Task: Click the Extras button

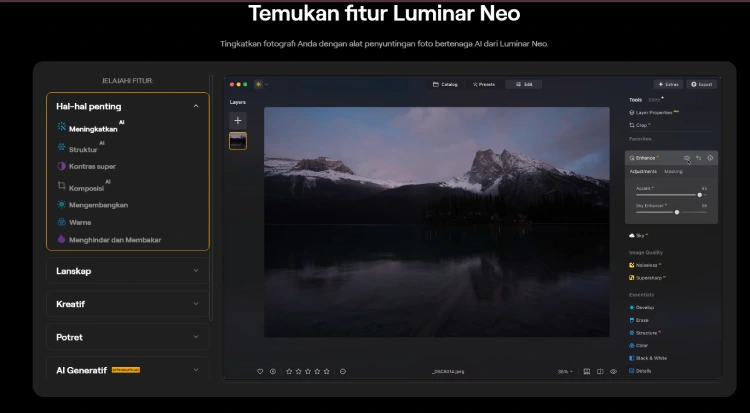Action: [x=668, y=84]
